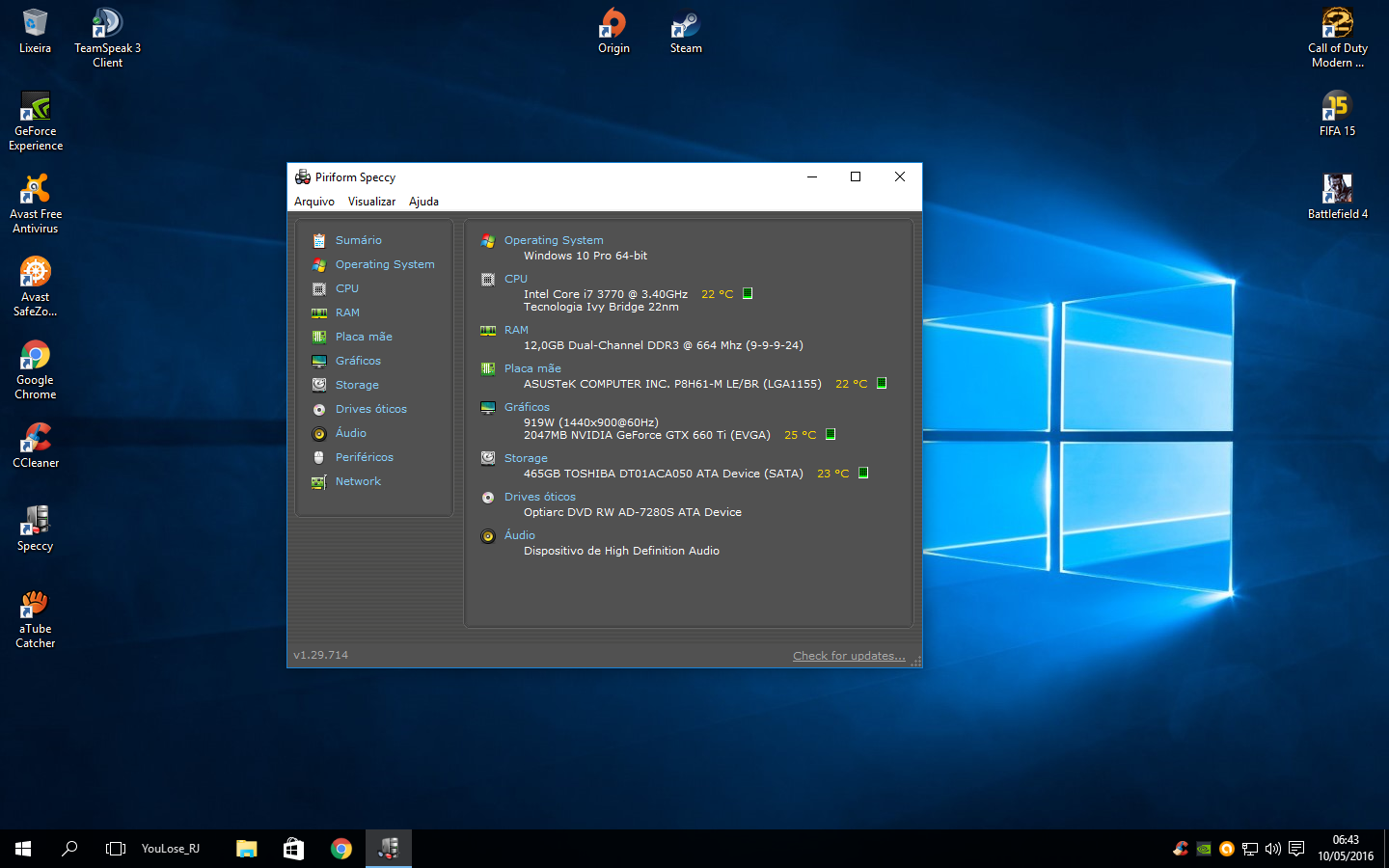Open Steam desktop shortcut
This screenshot has width=1389, height=868.
[x=686, y=32]
